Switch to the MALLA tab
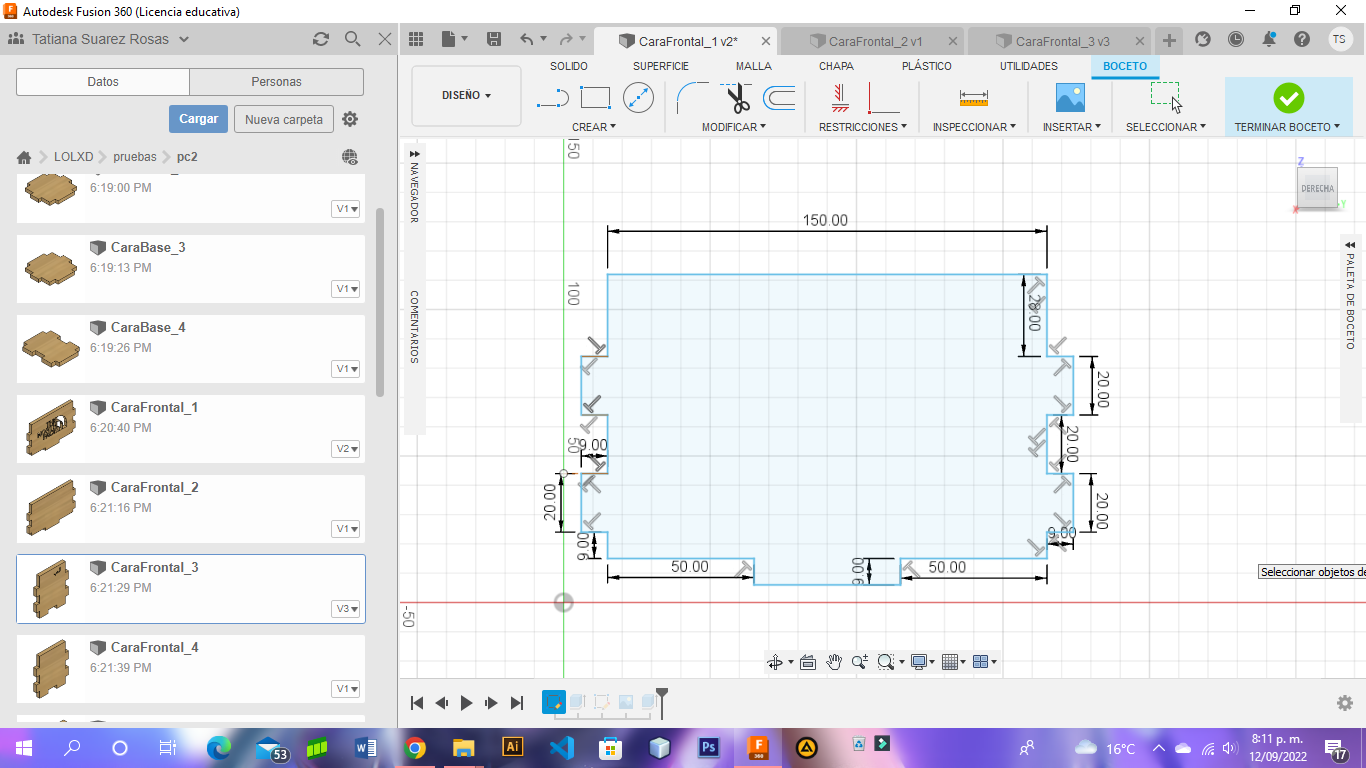Viewport: 1366px width, 768px height. pyautogui.click(x=754, y=66)
